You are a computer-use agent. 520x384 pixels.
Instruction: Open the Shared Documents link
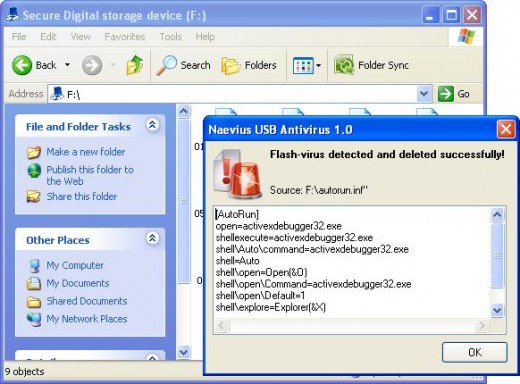(87, 301)
